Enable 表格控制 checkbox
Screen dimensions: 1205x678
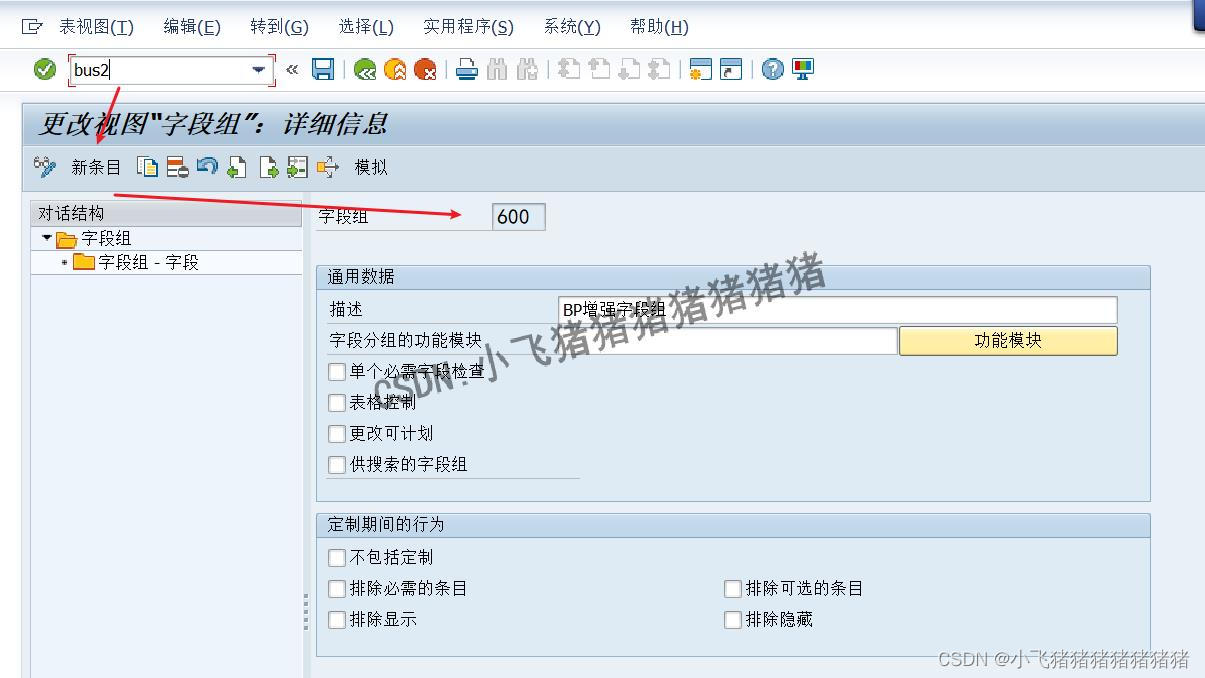click(337, 403)
